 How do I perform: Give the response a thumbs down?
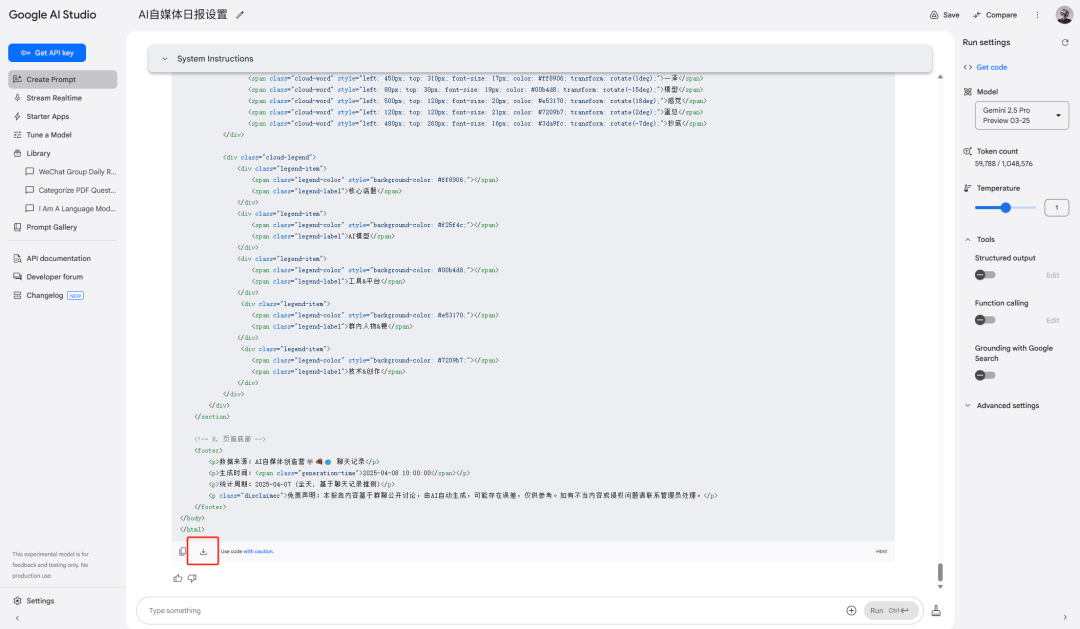coord(192,578)
